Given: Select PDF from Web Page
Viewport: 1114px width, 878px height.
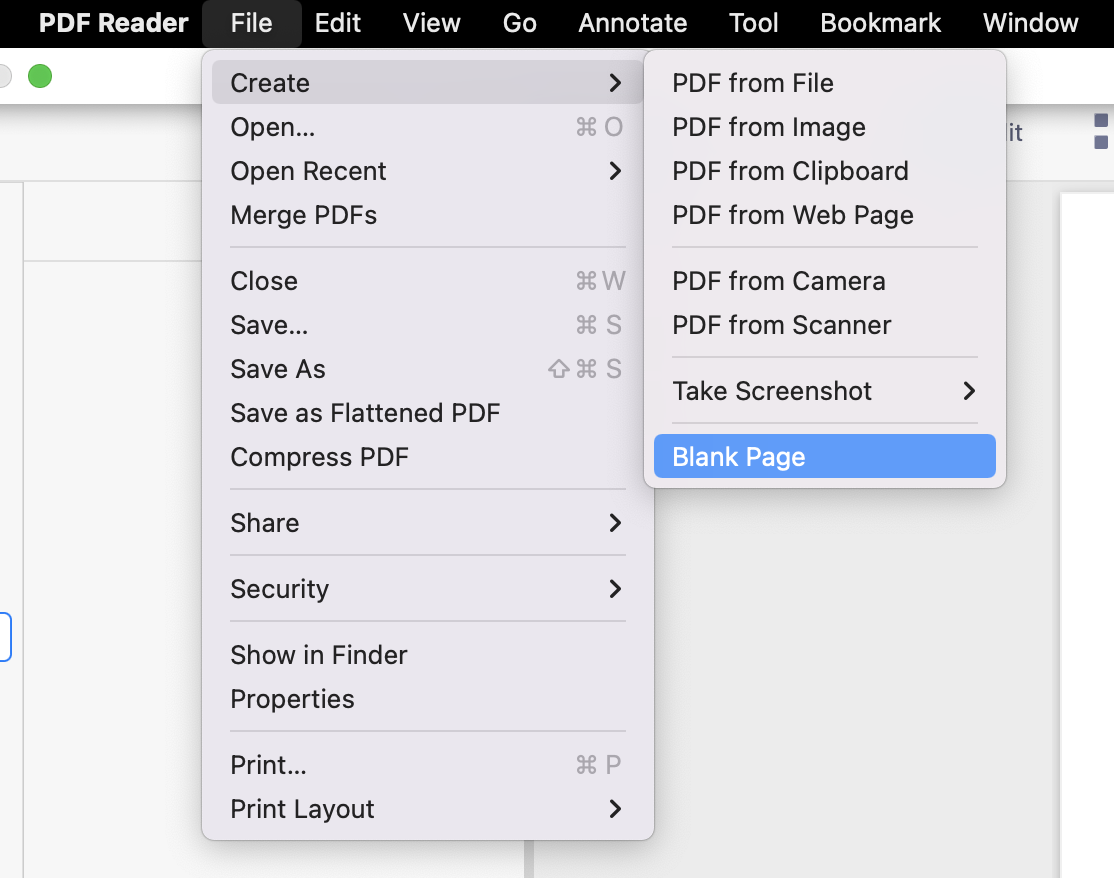Looking at the screenshot, I should tap(792, 215).
